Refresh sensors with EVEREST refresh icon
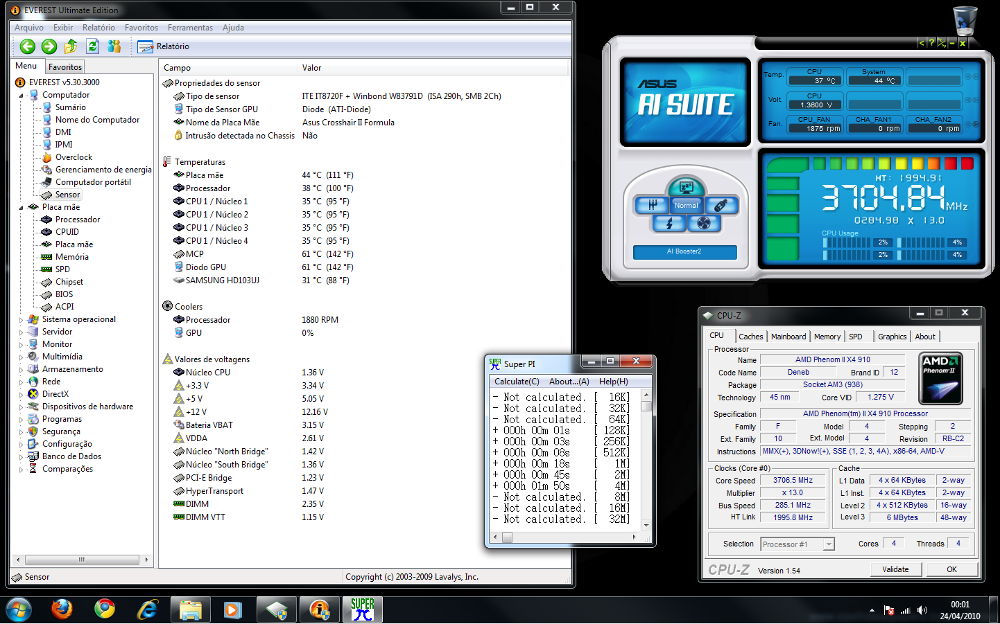 click(92, 46)
